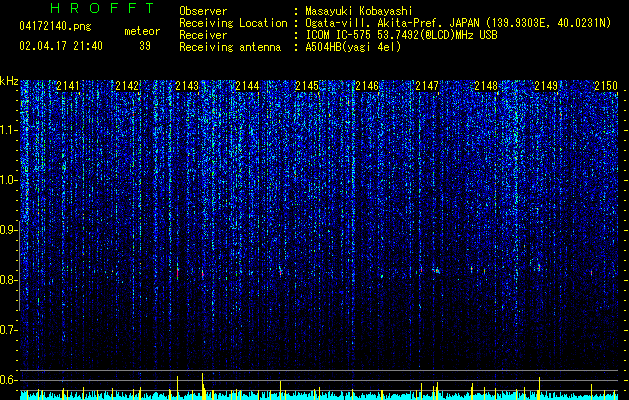Select the 2146 time marker
Viewport: 629px width, 400px height.
pos(367,86)
